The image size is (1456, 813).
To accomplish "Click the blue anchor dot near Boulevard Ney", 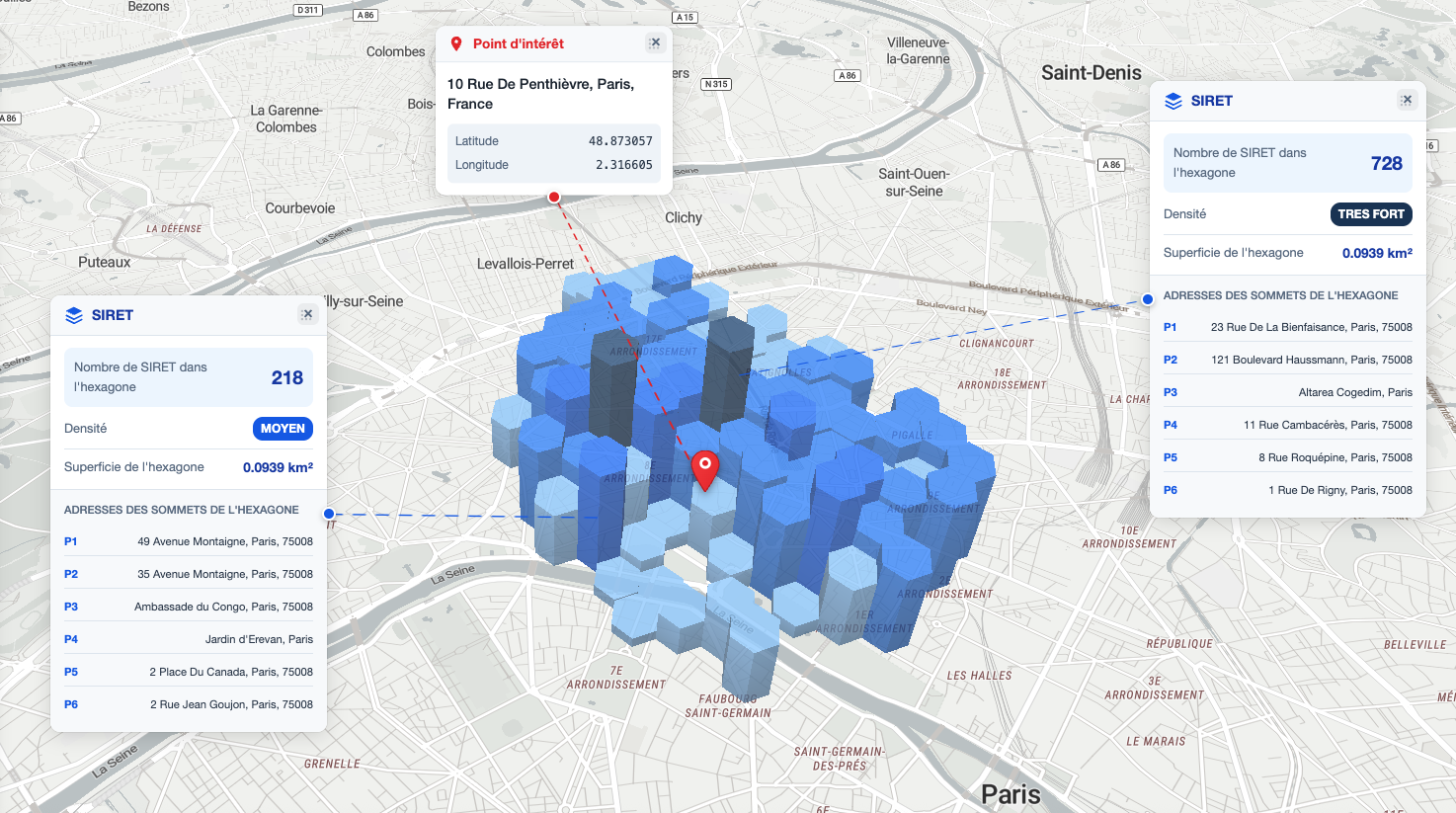I will click(x=1146, y=297).
